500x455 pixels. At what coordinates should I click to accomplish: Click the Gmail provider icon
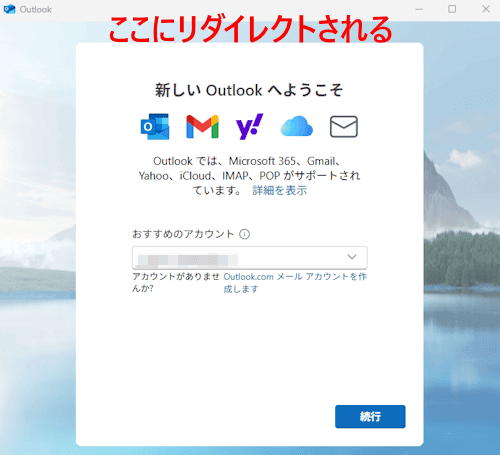[202, 127]
